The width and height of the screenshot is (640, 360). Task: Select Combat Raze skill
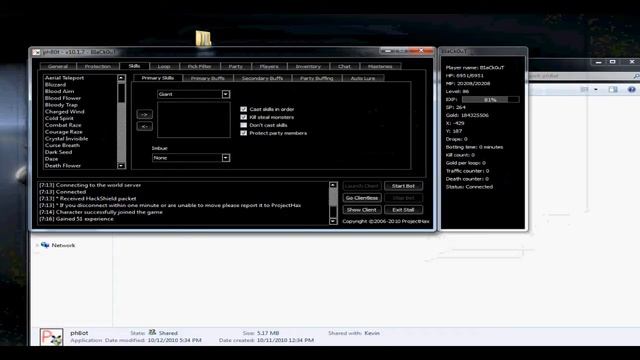pyautogui.click(x=63, y=125)
